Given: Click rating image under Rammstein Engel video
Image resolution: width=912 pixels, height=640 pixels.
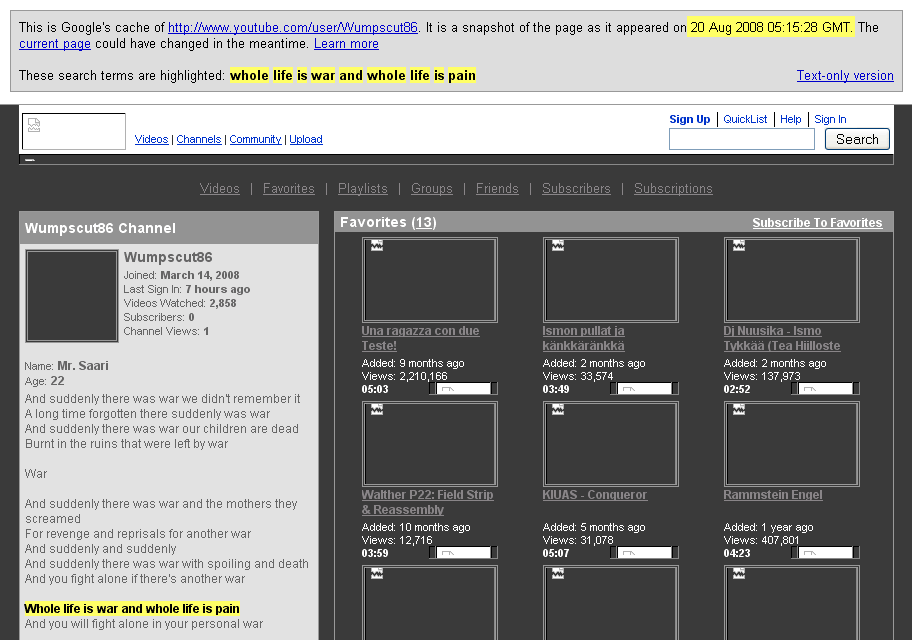Looking at the screenshot, I should [x=825, y=553].
